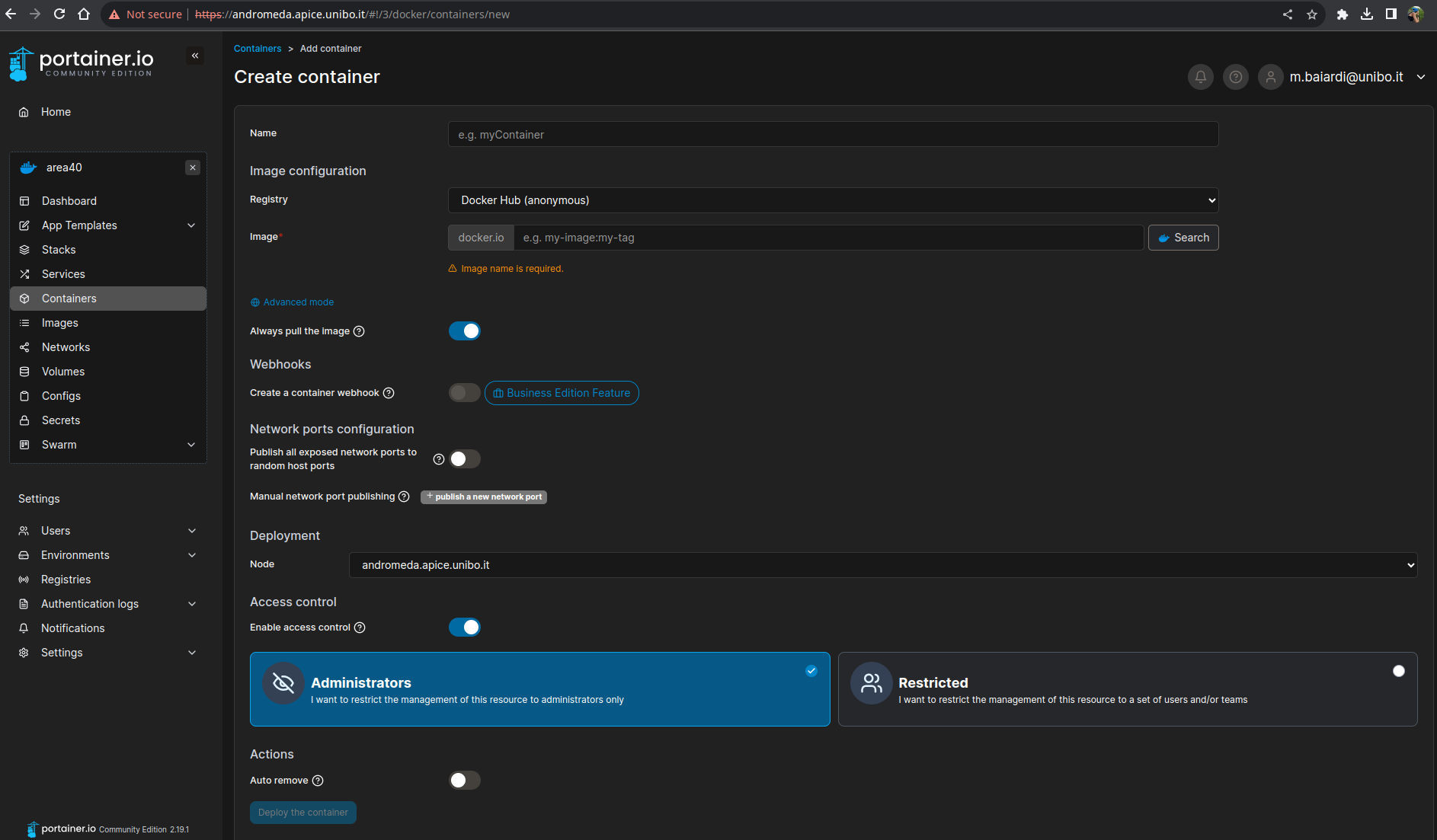Enable publish all exposed ports toggle

tap(464, 459)
